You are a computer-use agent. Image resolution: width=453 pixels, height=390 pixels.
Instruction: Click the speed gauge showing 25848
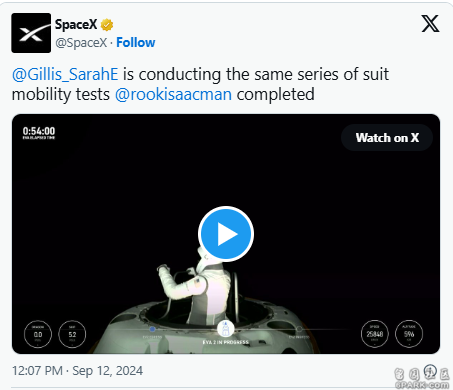375,334
